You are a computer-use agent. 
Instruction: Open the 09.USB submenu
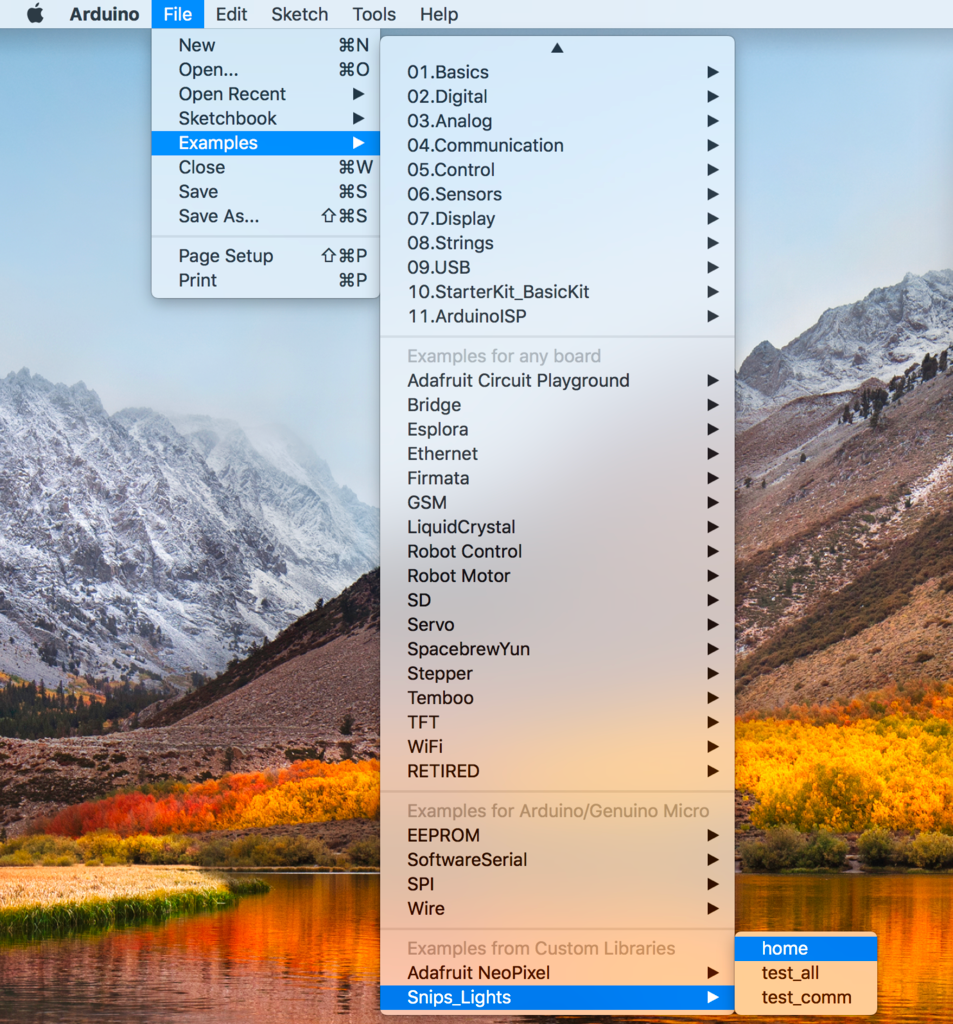pos(557,267)
